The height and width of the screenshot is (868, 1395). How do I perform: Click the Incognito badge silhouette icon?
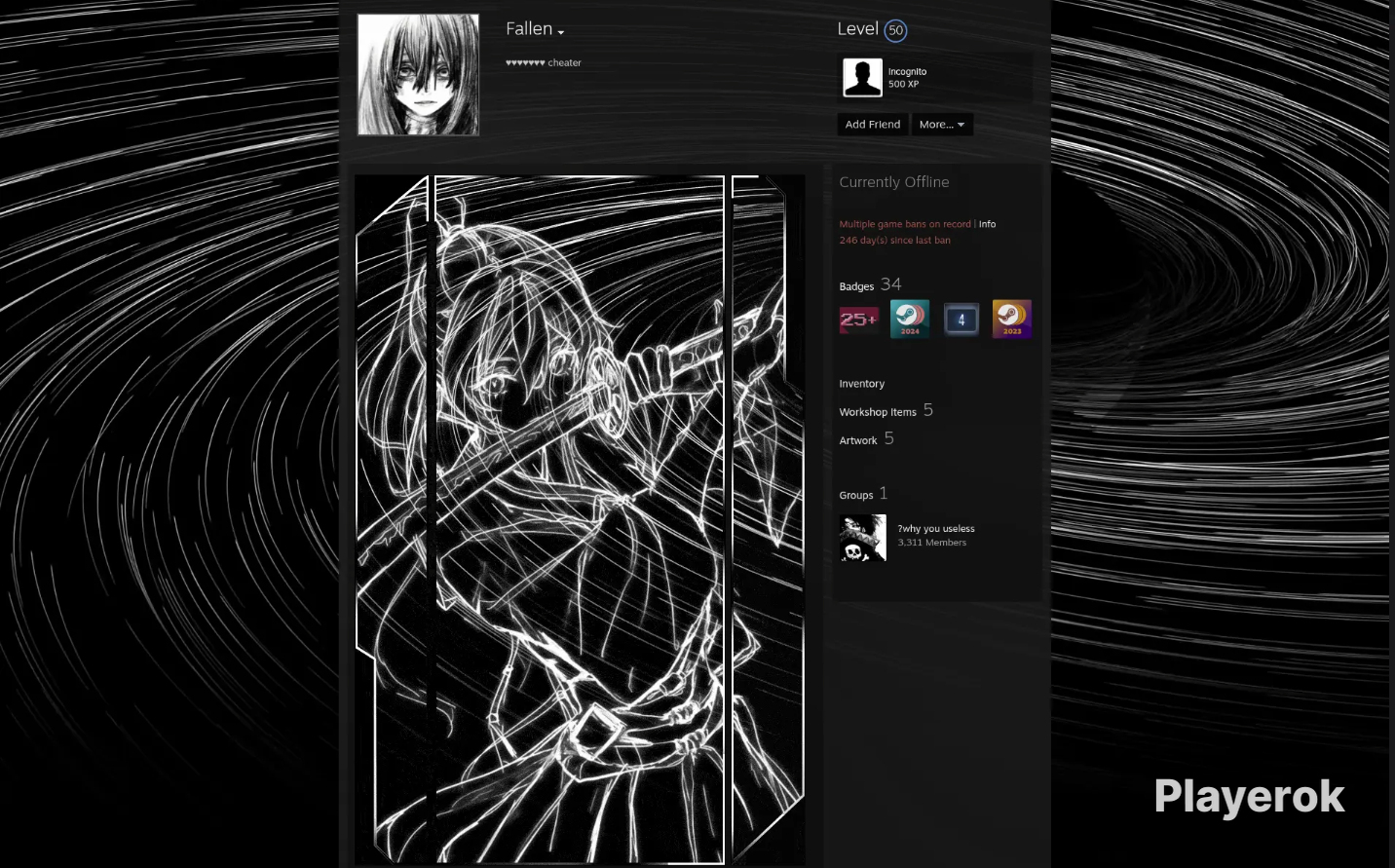(862, 78)
